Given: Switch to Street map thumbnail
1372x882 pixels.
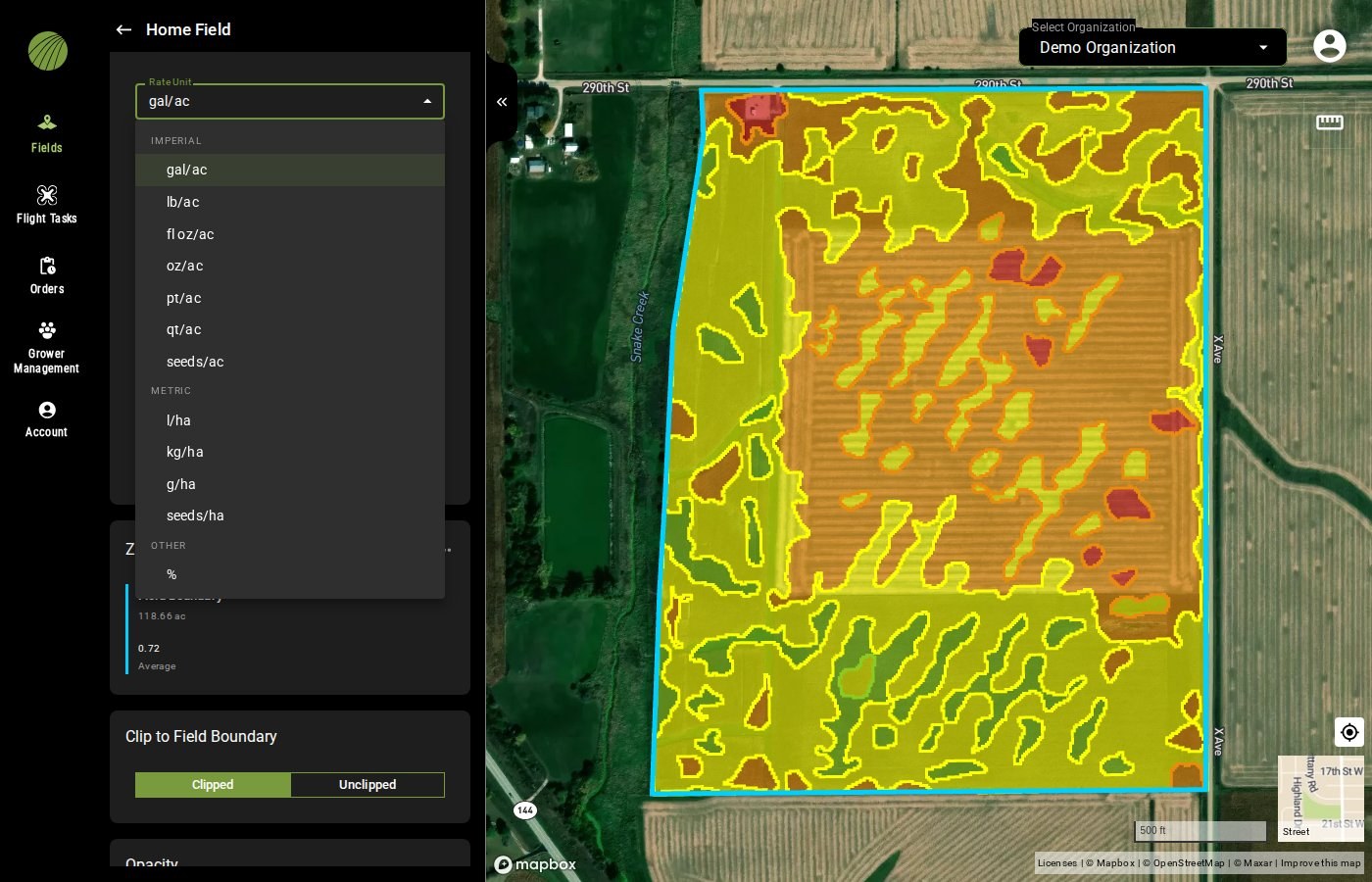Looking at the screenshot, I should [1321, 799].
